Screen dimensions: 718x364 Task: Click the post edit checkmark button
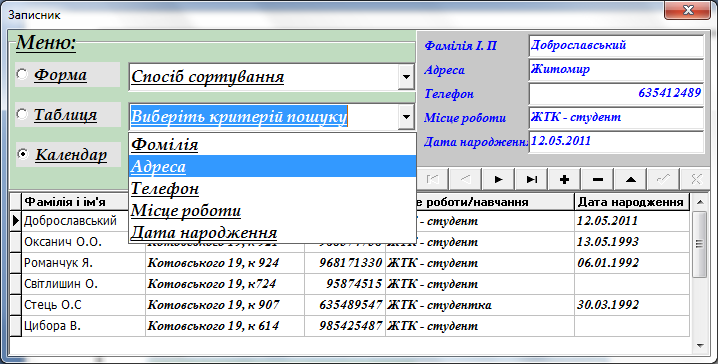[x=664, y=179]
